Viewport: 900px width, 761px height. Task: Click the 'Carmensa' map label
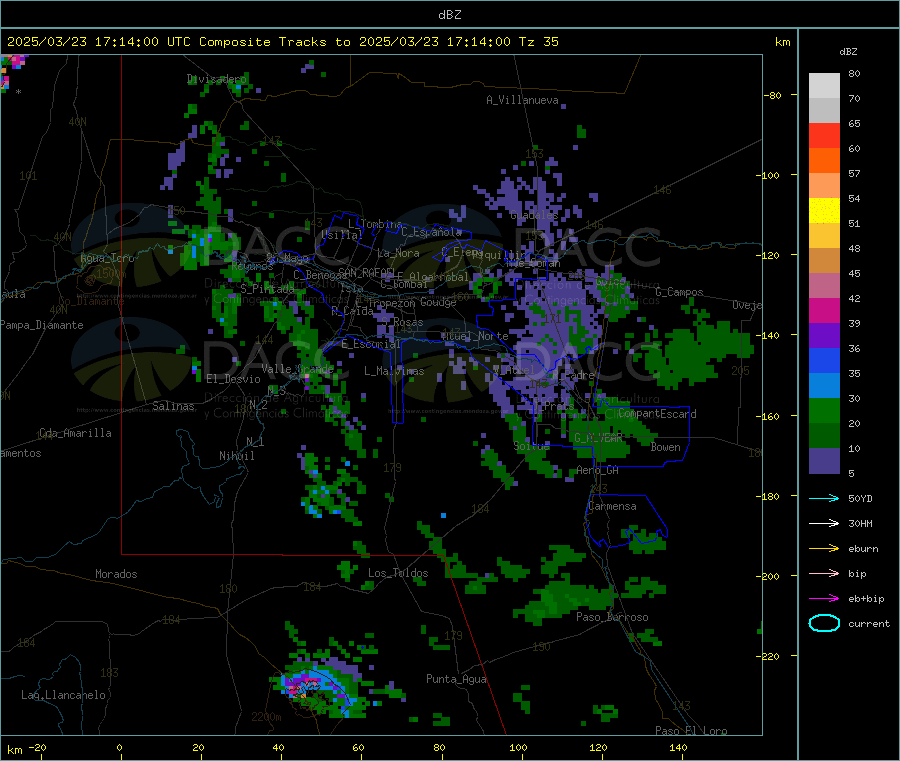pos(612,506)
